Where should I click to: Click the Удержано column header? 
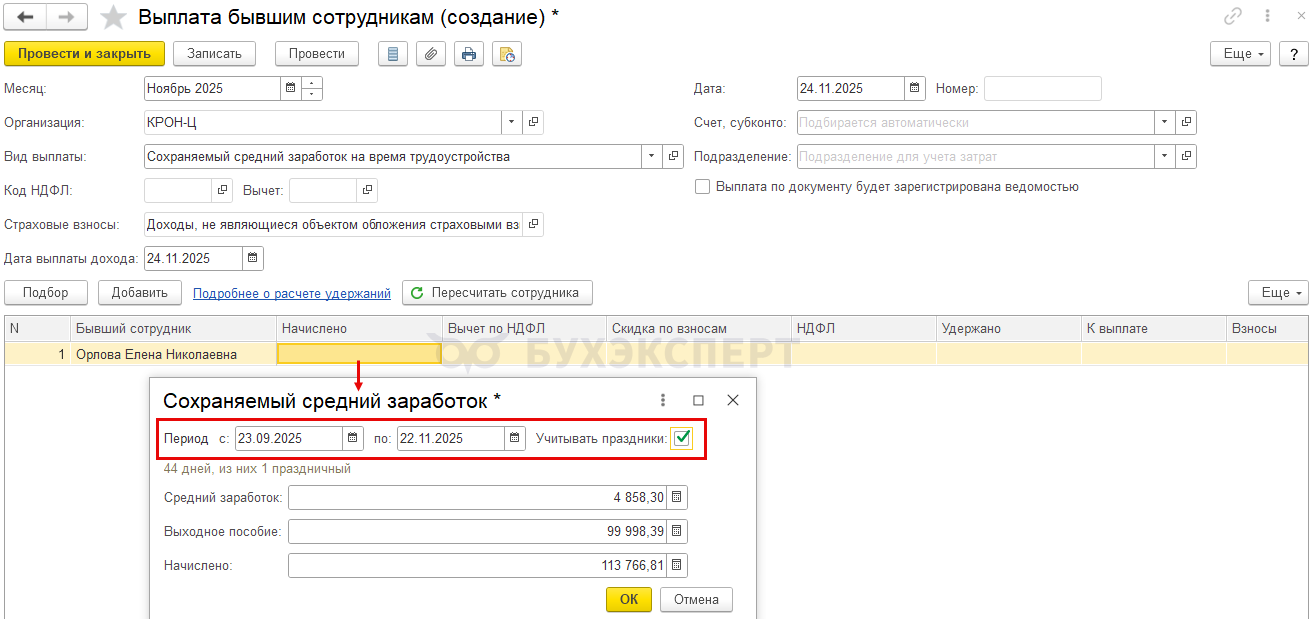pyautogui.click(x=1008, y=328)
